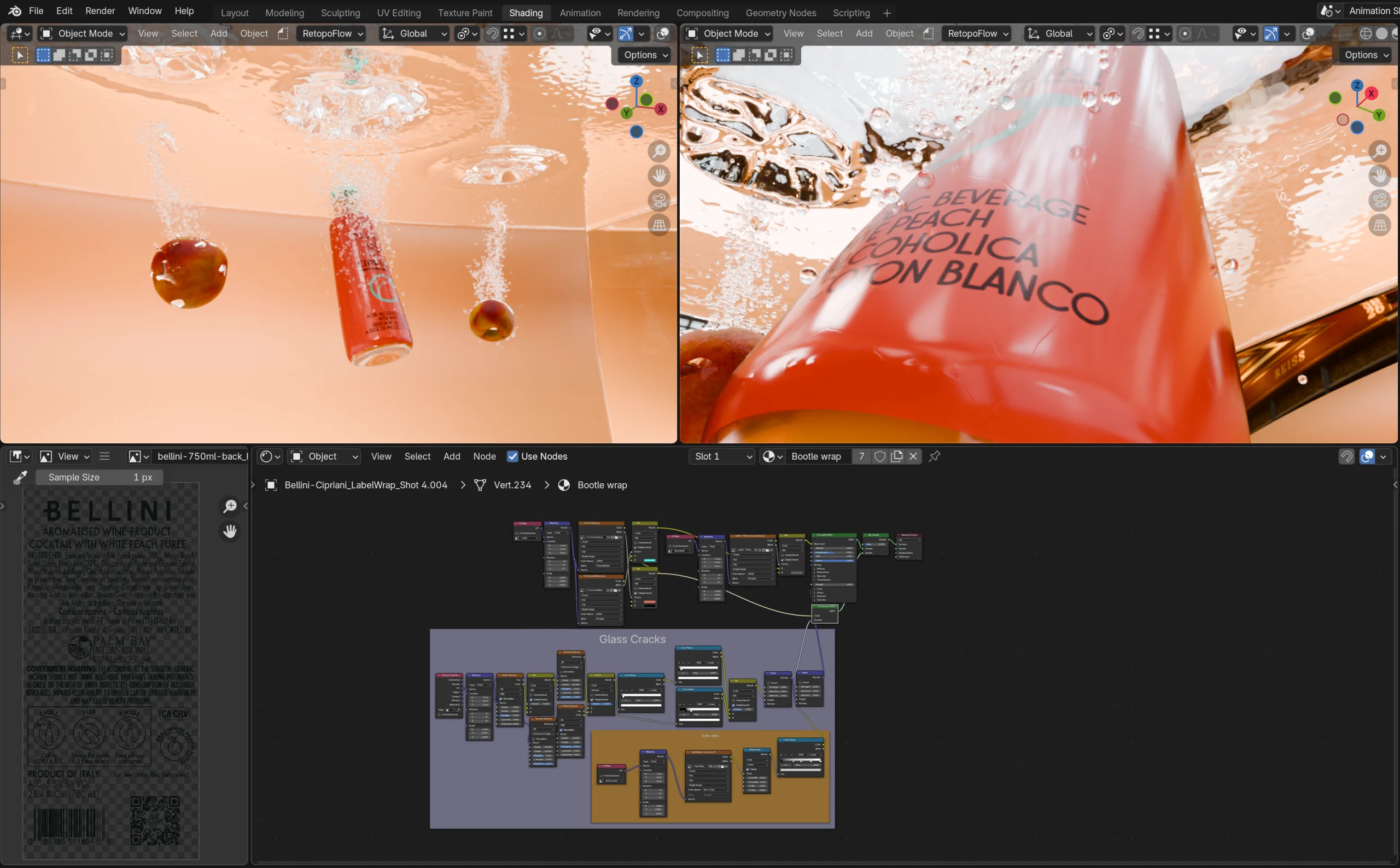Switch to the Geometry Nodes workspace tab

780,13
